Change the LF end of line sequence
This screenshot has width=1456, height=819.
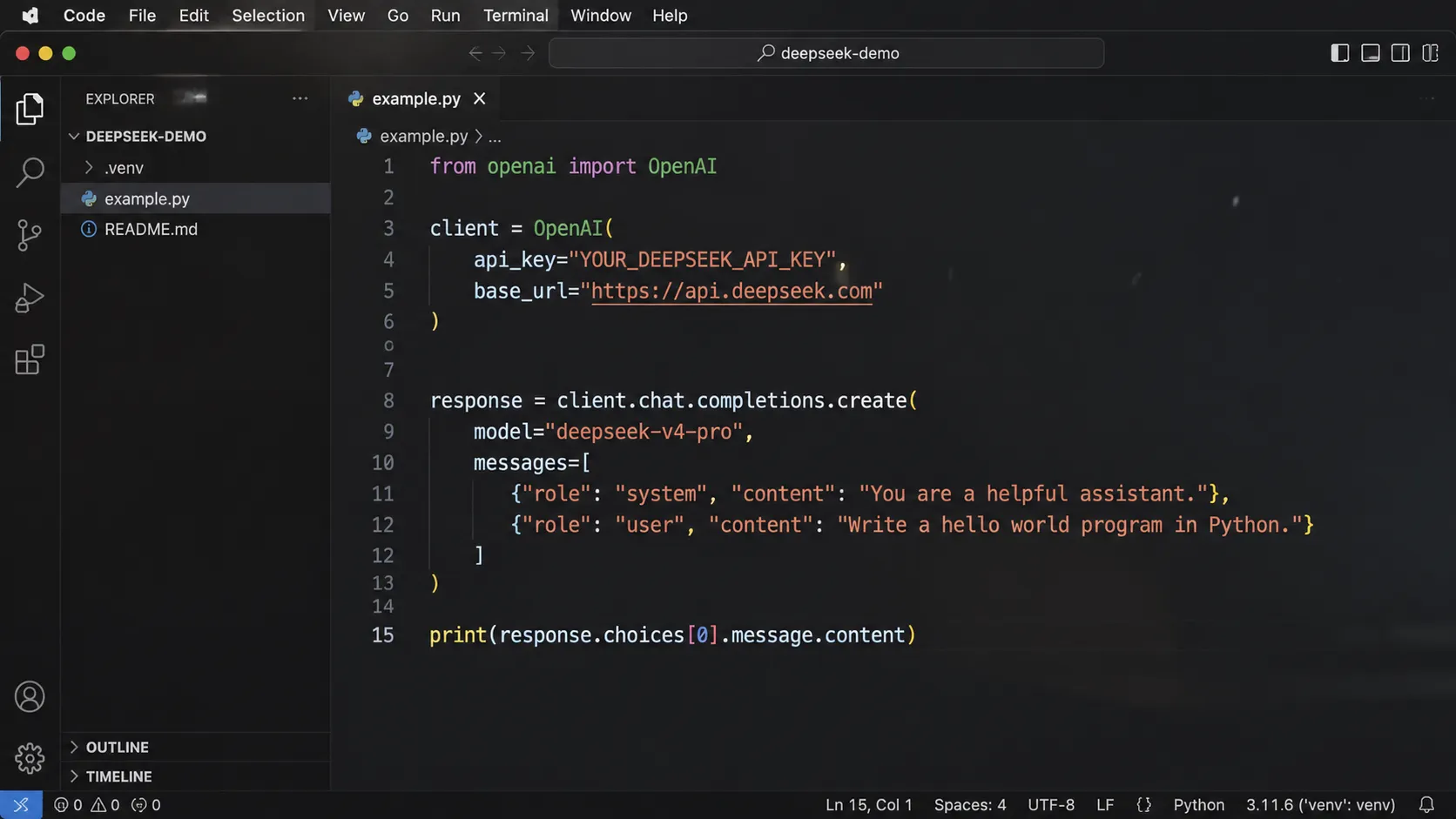[1105, 805]
